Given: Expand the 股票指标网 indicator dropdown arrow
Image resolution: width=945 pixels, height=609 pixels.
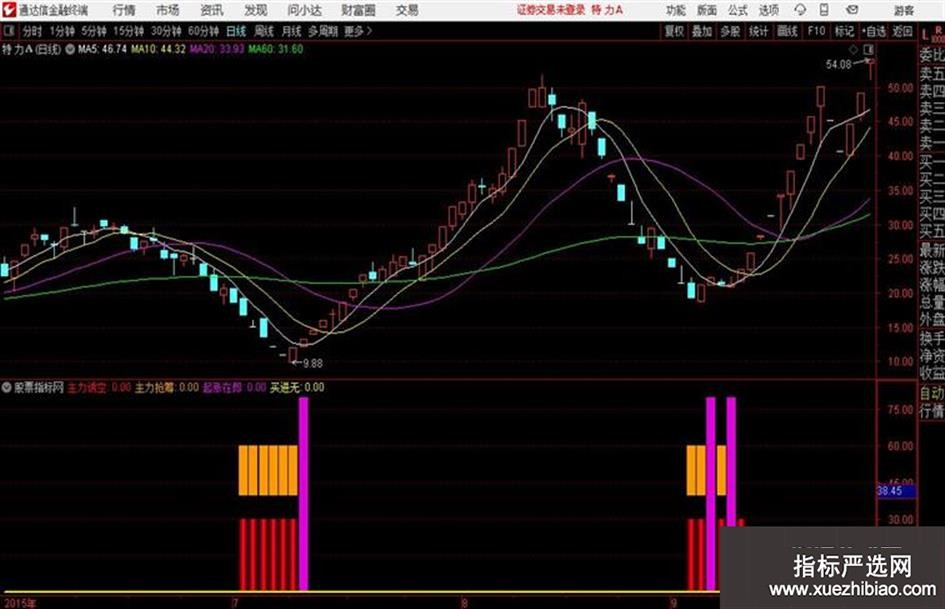Looking at the screenshot, I should (x=6, y=388).
